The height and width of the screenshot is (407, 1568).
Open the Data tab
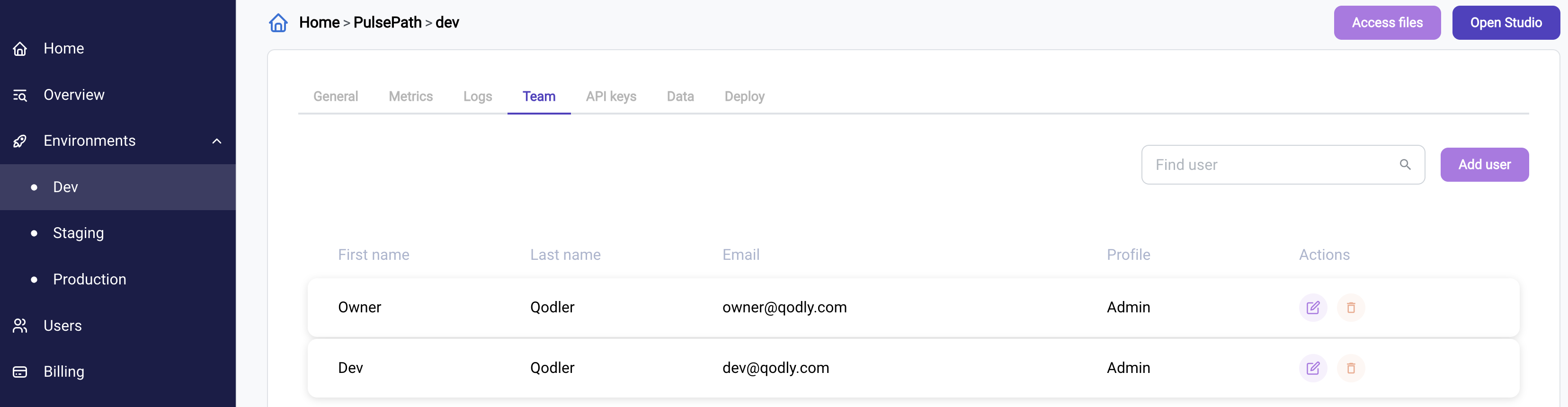pyautogui.click(x=680, y=96)
